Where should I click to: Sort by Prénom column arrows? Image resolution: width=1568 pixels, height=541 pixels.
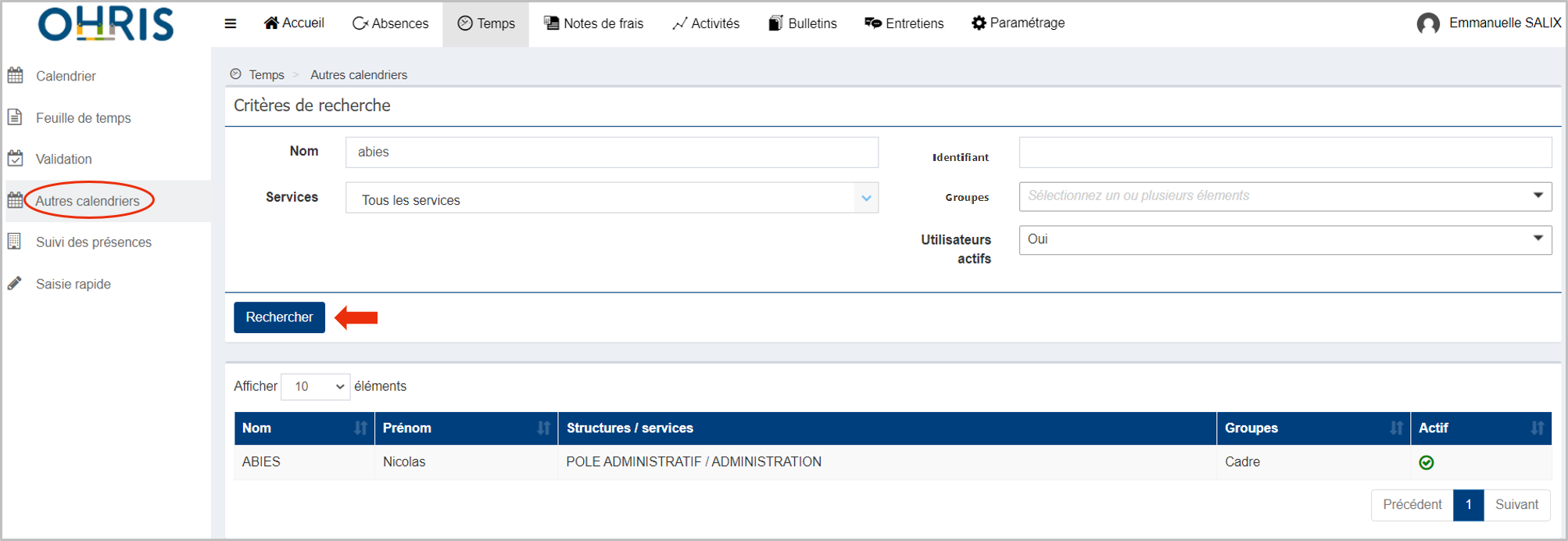click(544, 428)
